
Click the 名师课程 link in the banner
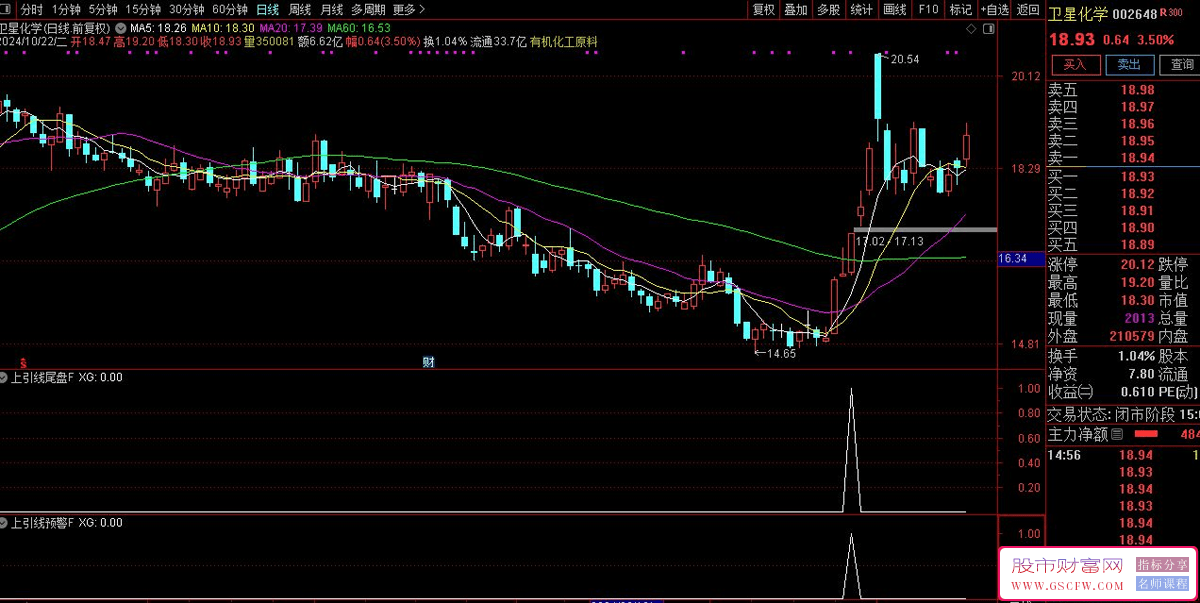(x=1162, y=584)
